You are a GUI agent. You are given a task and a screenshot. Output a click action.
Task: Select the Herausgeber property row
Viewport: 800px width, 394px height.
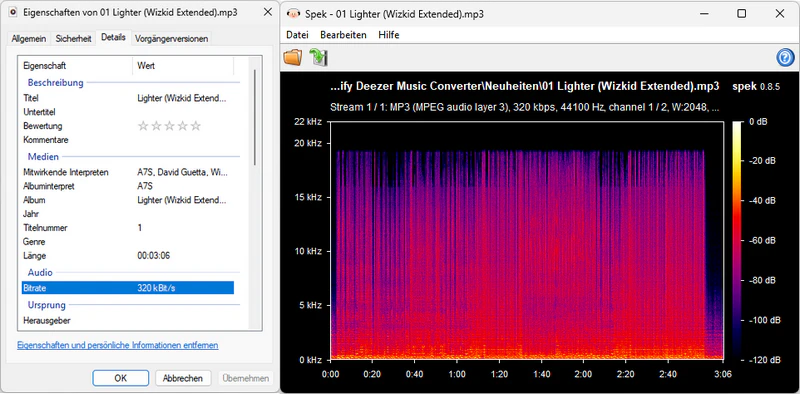pos(128,321)
